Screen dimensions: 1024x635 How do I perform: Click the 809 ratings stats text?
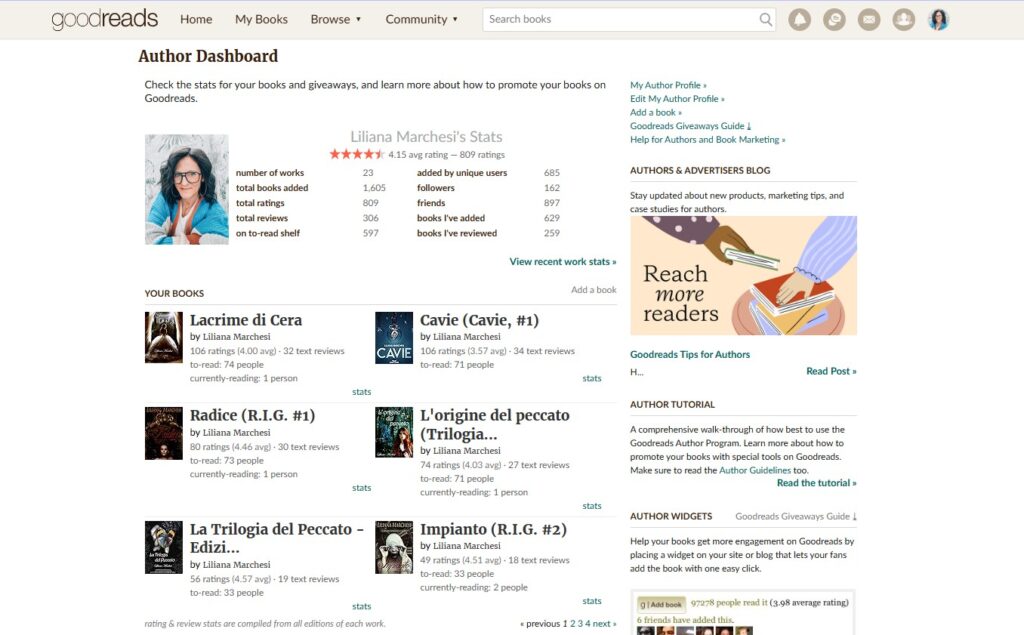click(x=482, y=155)
